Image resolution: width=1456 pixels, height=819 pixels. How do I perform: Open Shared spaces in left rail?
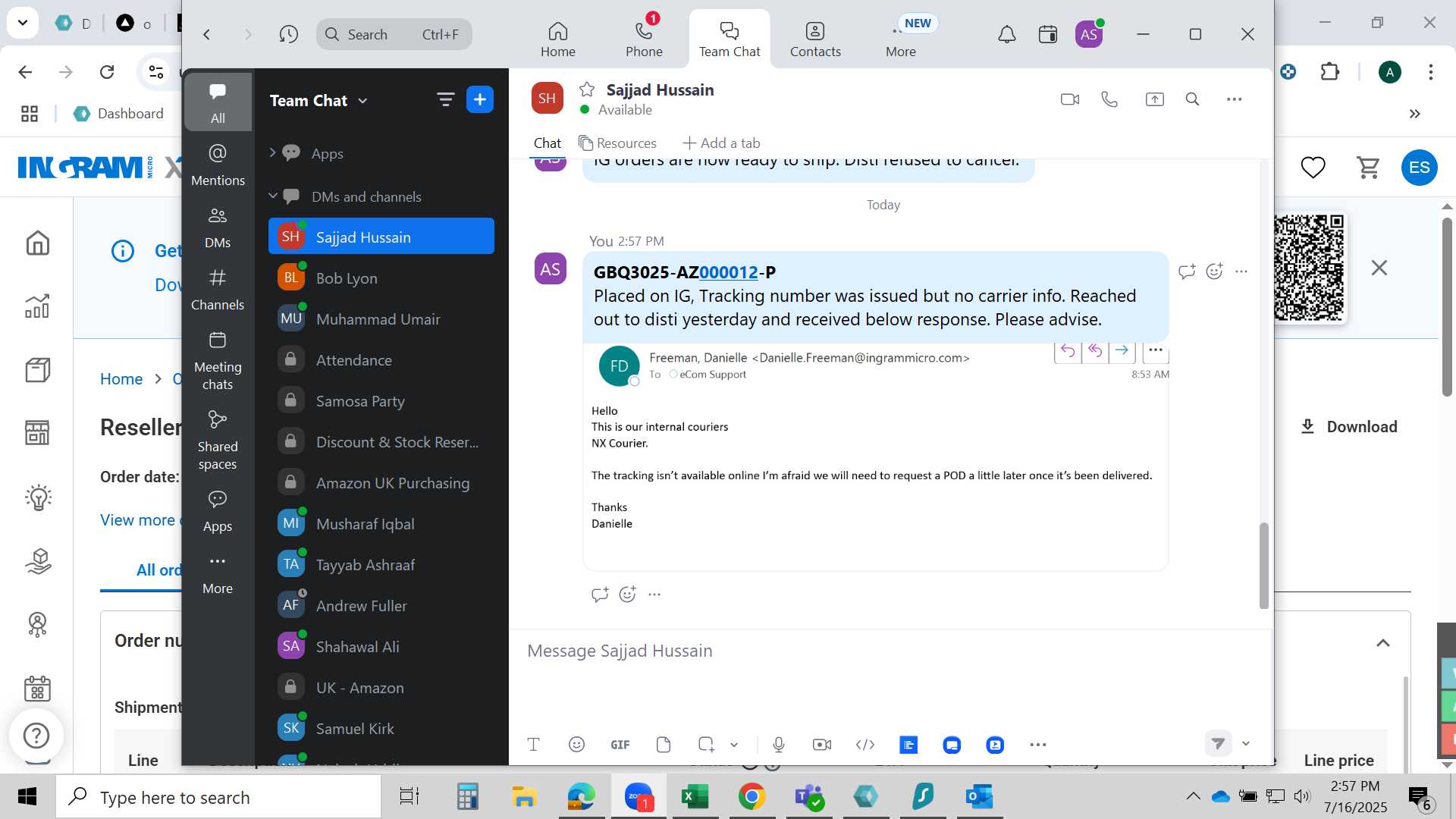[218, 441]
